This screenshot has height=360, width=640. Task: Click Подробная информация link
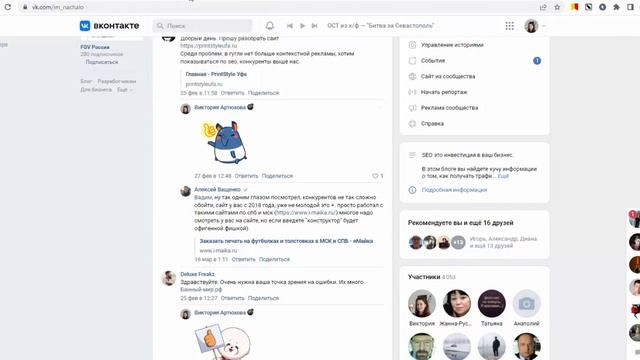point(454,190)
